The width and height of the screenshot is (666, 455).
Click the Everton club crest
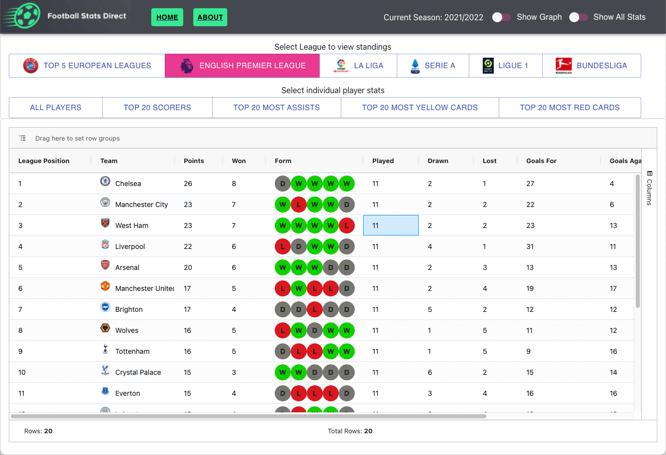point(105,391)
